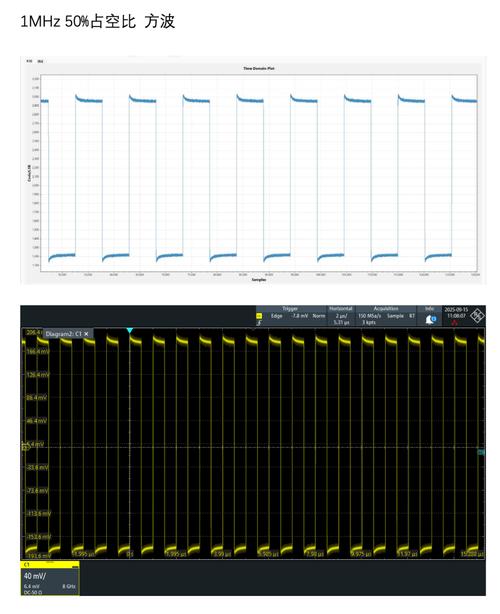Viewport: 500px width, 614px height.
Task: Open the Trigger settings panel
Action: (x=290, y=309)
